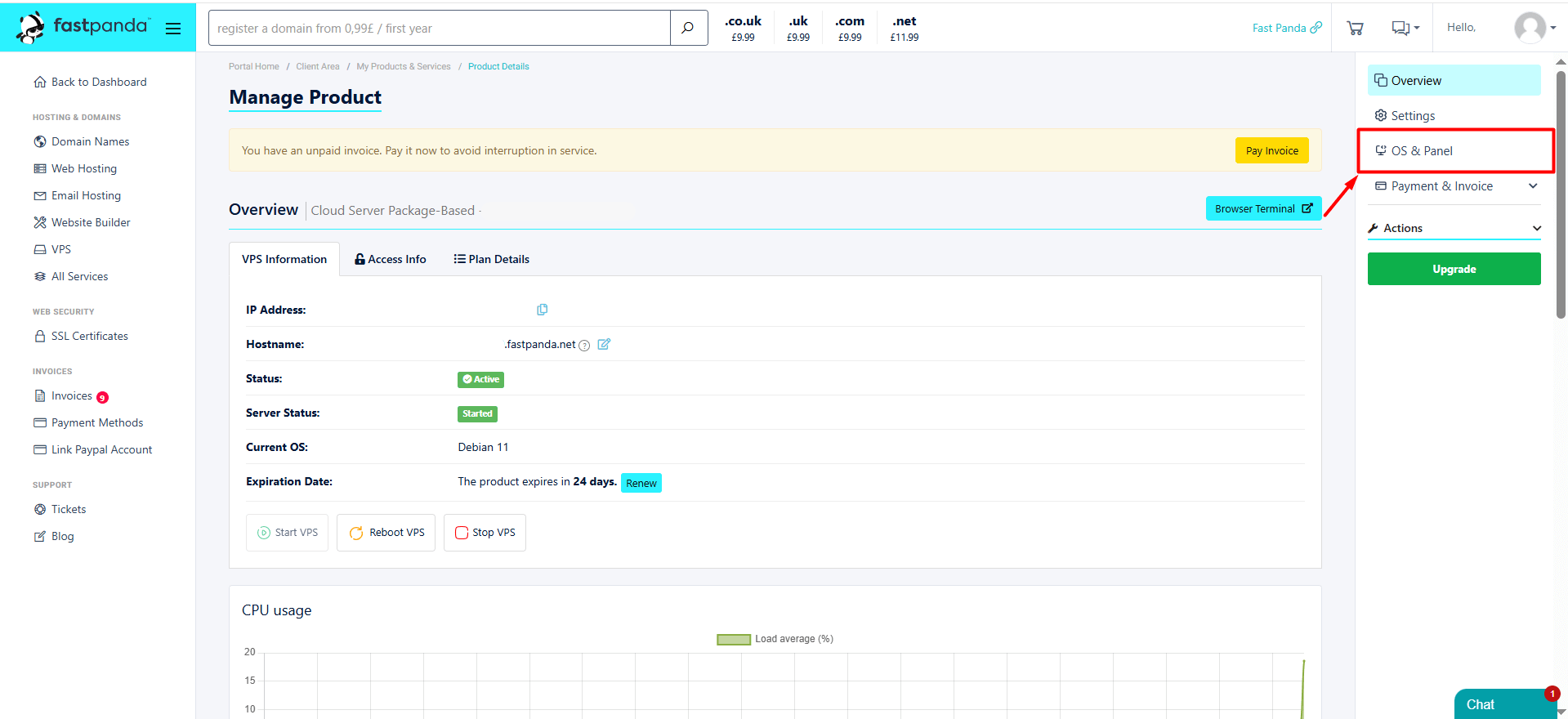Click the Reboot VPS button
This screenshot has width=1568, height=719.
point(386,533)
